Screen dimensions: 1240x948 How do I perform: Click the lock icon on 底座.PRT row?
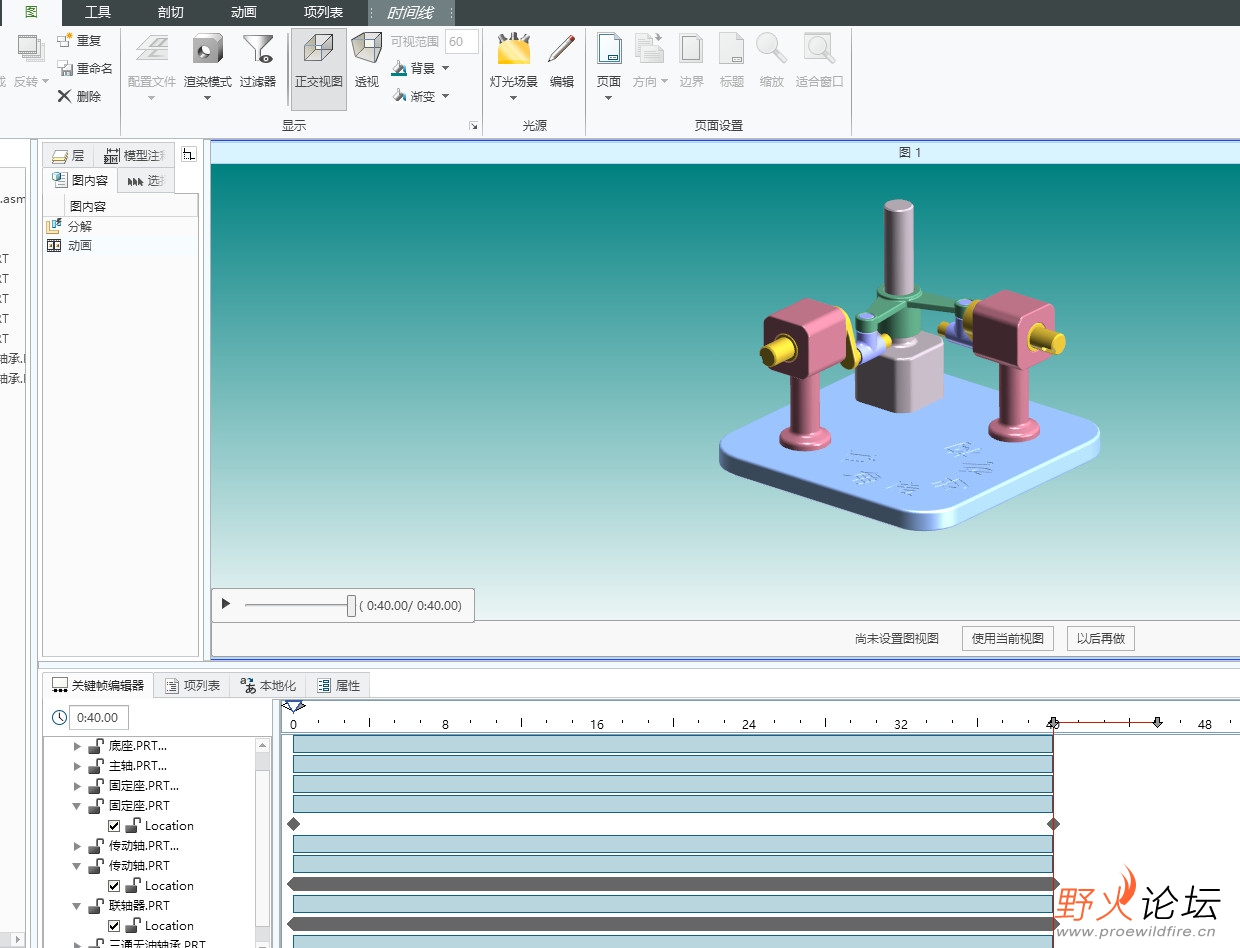coord(96,745)
